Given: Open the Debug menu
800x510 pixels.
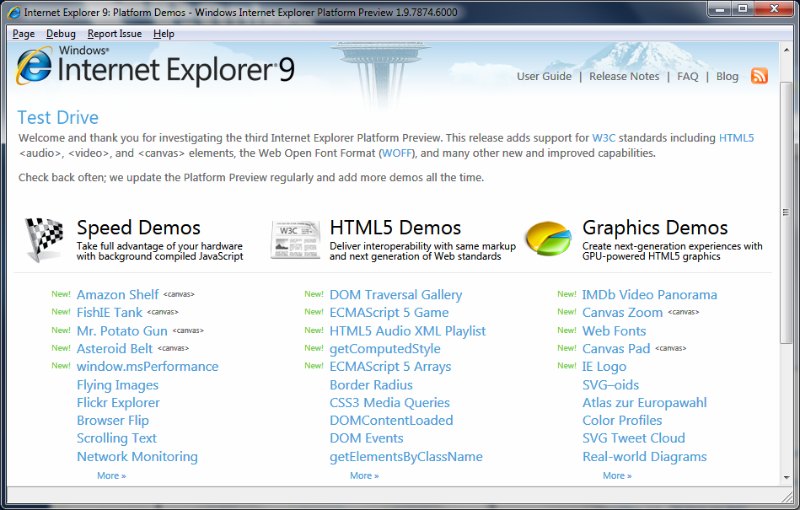Looking at the screenshot, I should point(61,34).
